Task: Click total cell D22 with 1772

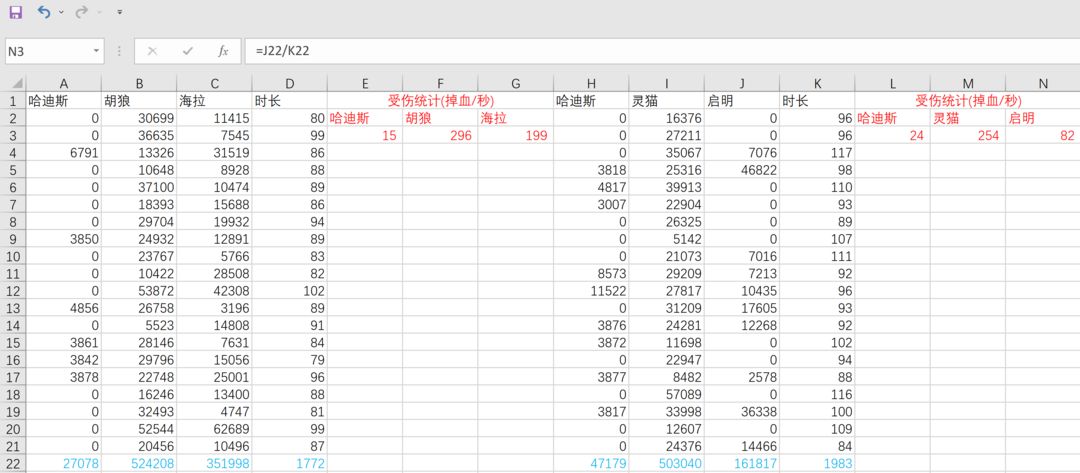Action: point(289,463)
